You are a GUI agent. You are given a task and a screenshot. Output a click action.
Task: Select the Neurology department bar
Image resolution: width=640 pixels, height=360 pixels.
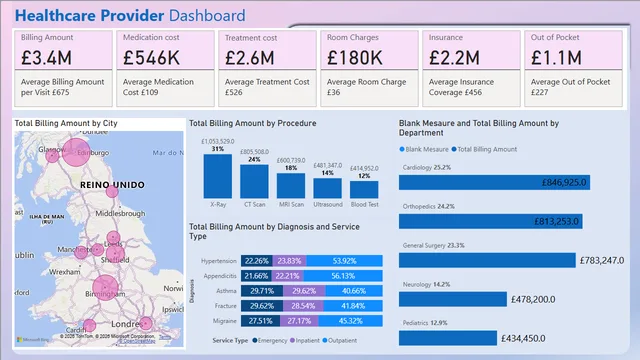click(x=453, y=299)
